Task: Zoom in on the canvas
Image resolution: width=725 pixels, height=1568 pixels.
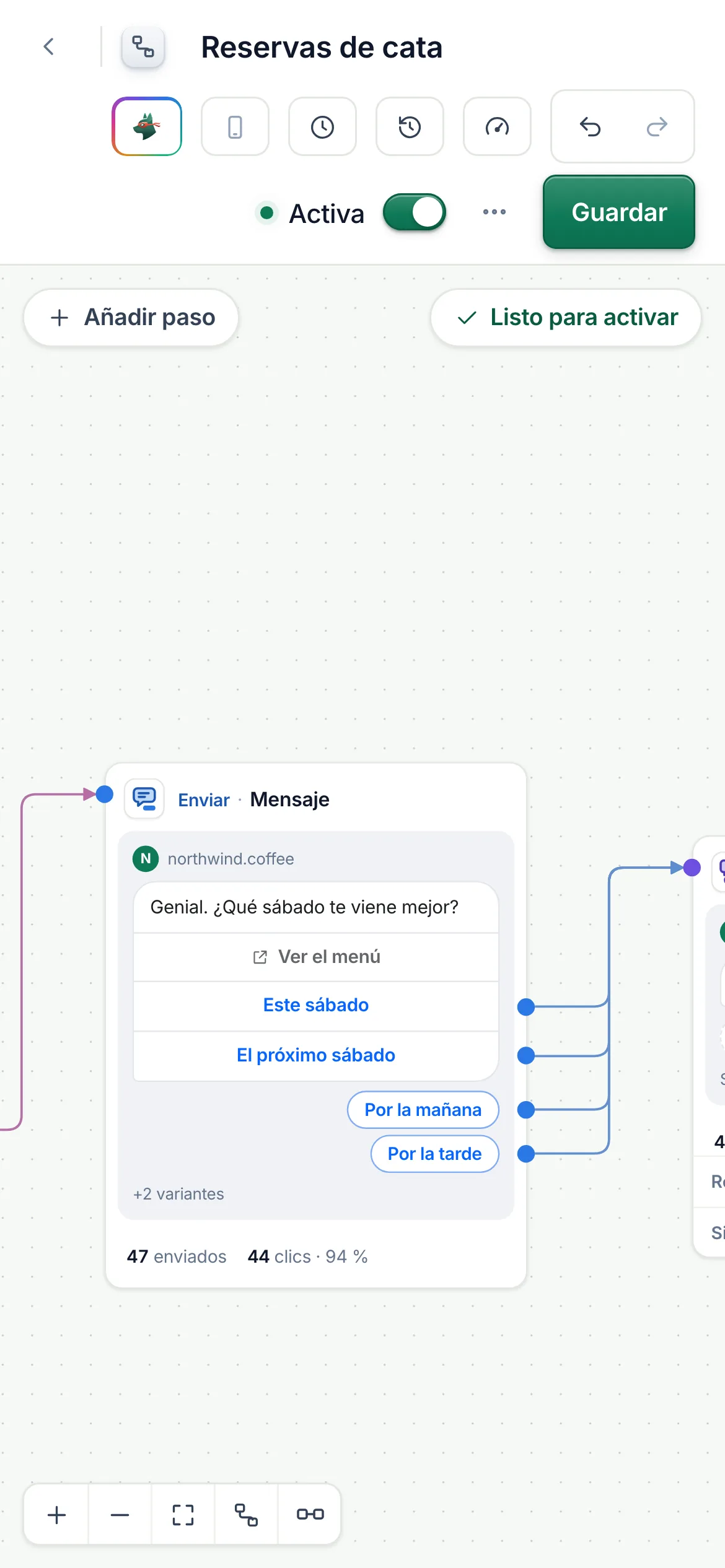Action: [x=57, y=1515]
